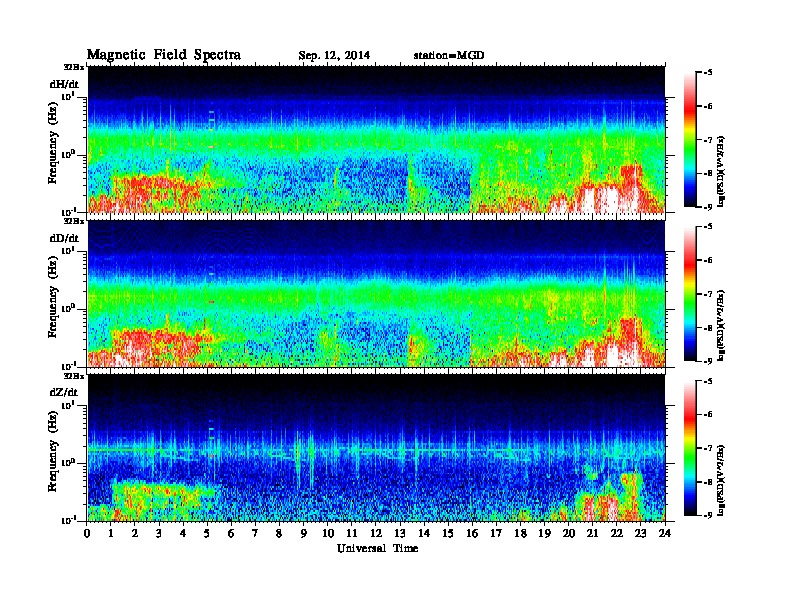Click hour tick label "5" on the time axis
This screenshot has height=612, width=792.
click(x=207, y=533)
